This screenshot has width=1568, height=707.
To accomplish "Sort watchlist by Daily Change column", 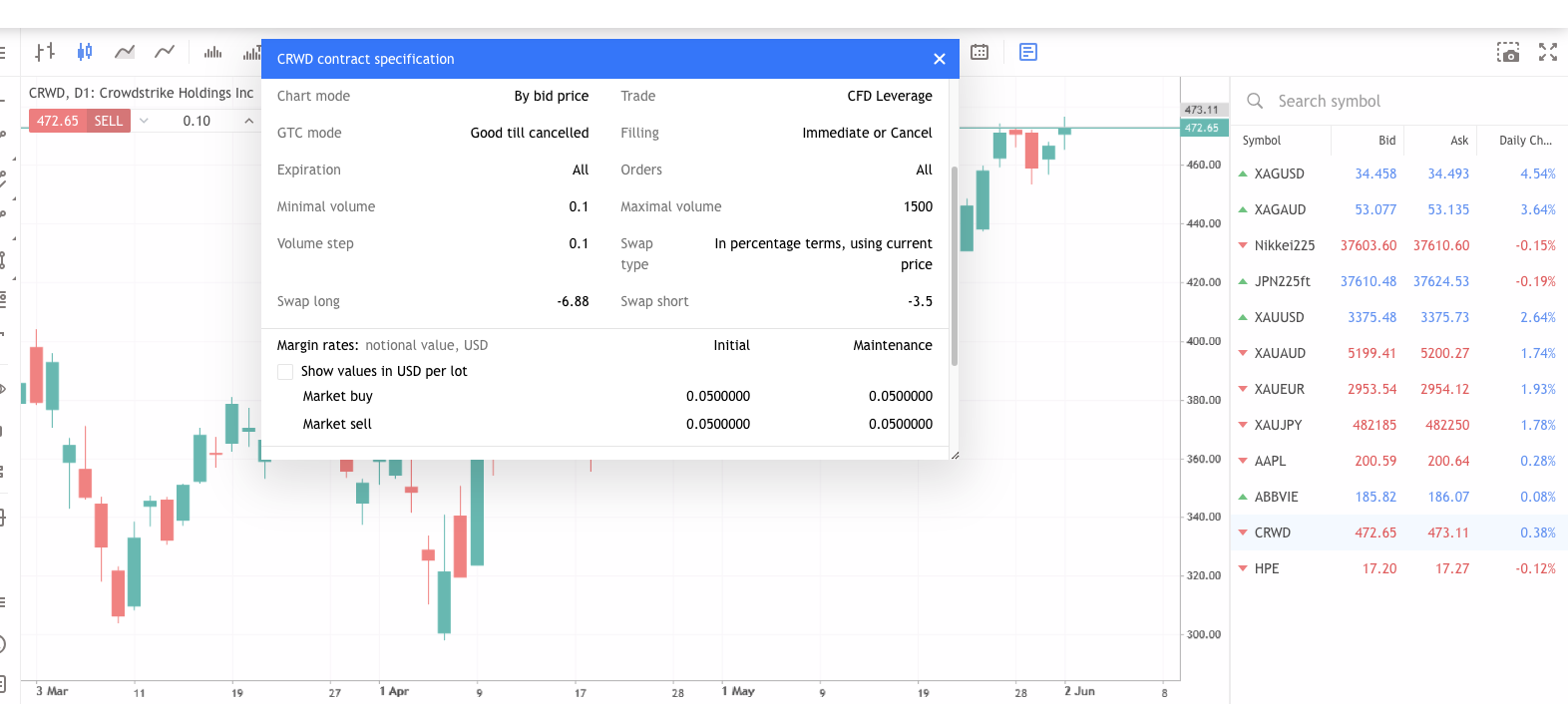I will click(x=1525, y=141).
